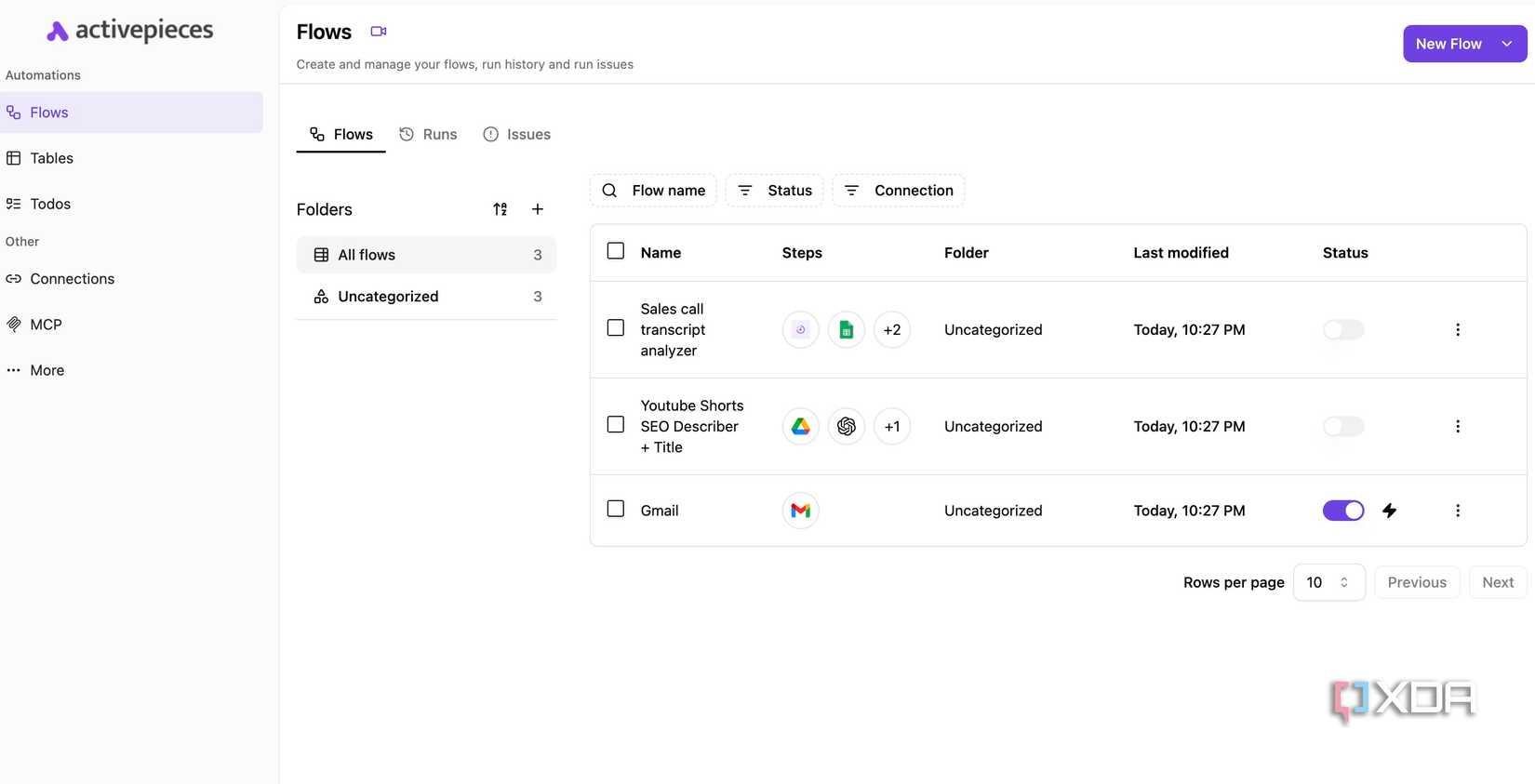The width and height of the screenshot is (1535, 784).
Task: Open actions menu for Youtube Shorts flow
Action: pos(1458,426)
